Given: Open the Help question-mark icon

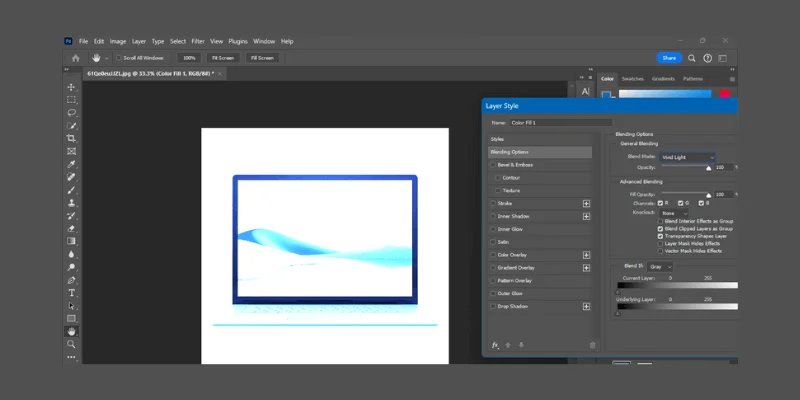Looking at the screenshot, I should click(707, 58).
